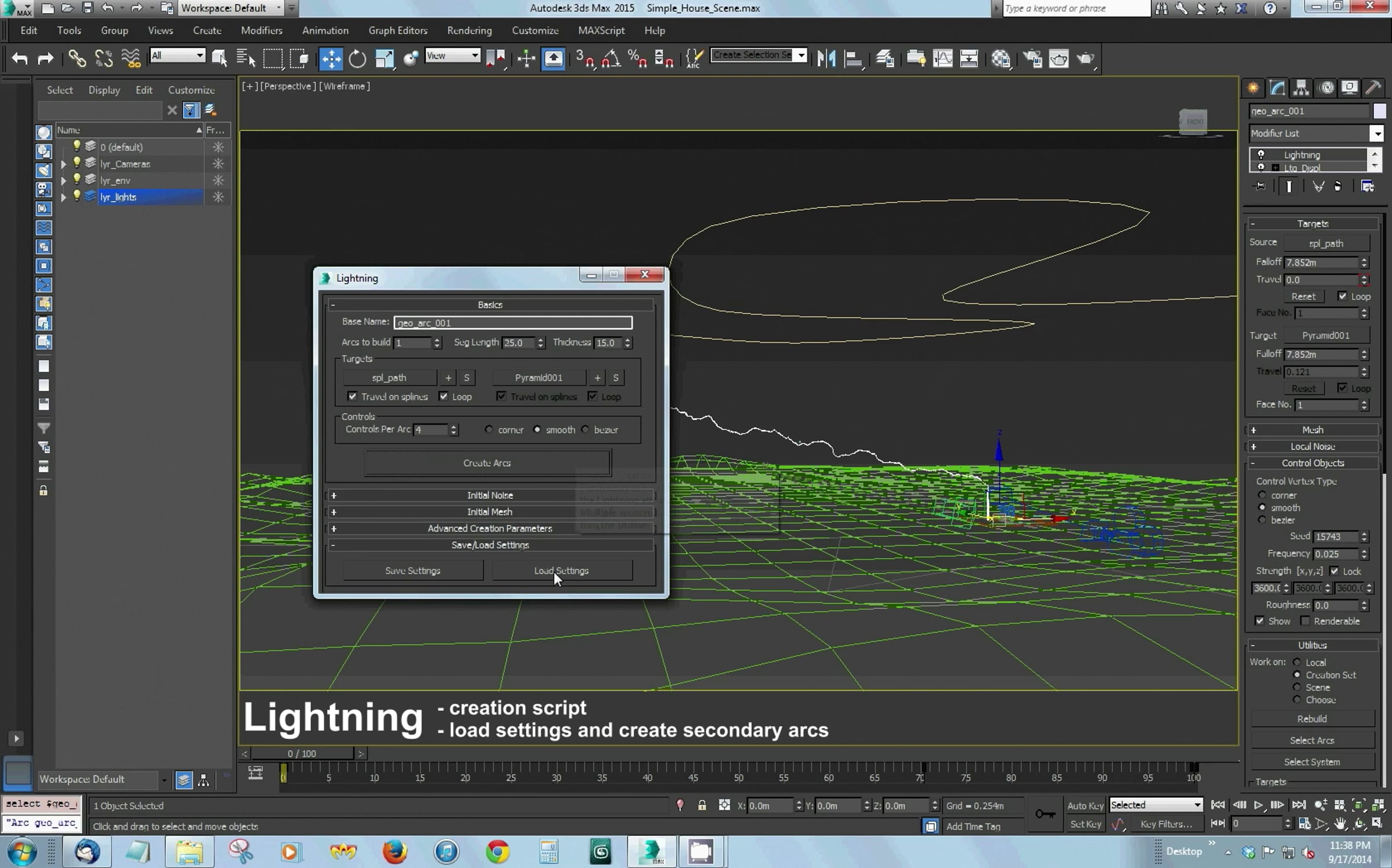Screen dimensions: 1392x868
Task: Open the Material Editor
Action: pos(1001,59)
